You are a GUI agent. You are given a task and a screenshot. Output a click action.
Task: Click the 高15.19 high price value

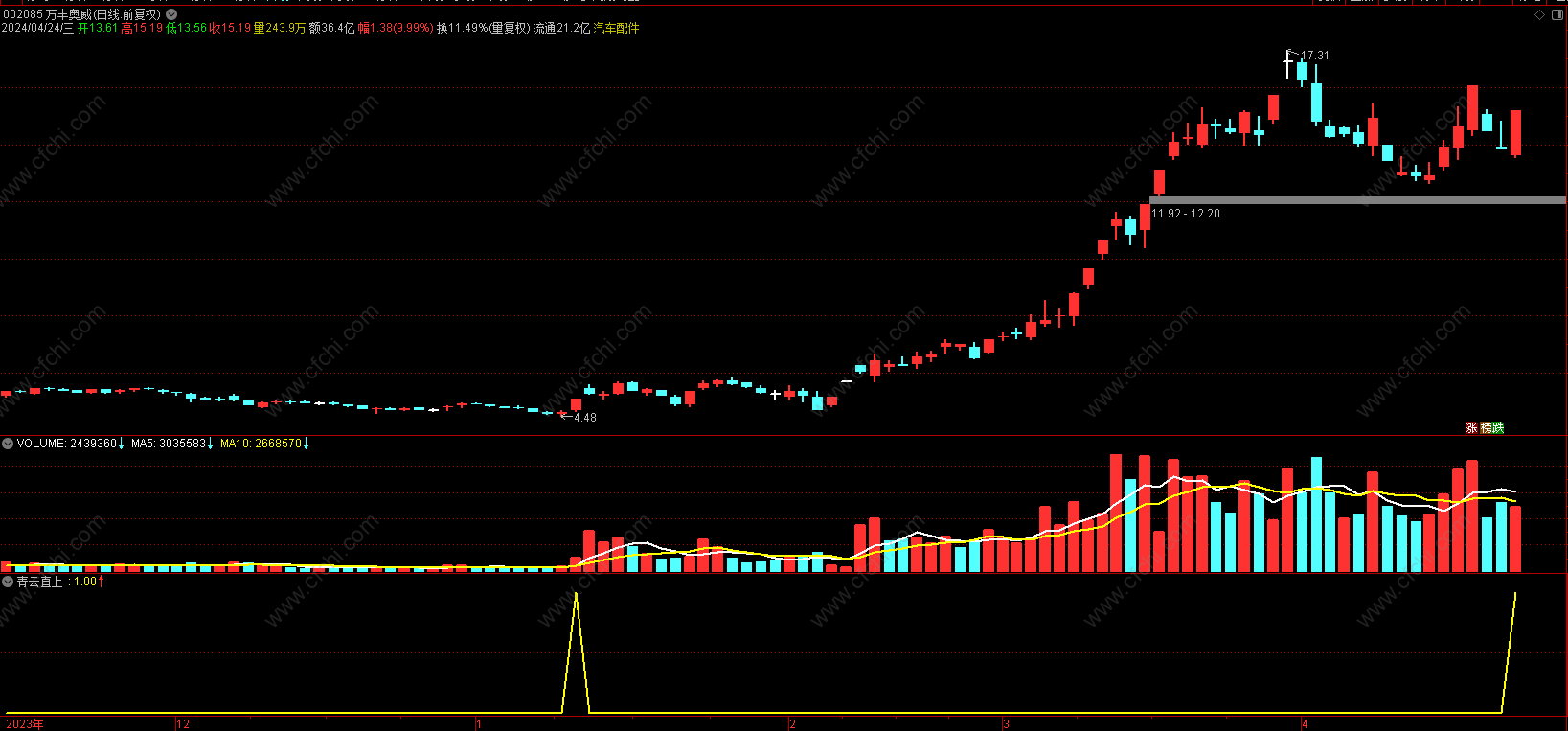point(142,29)
